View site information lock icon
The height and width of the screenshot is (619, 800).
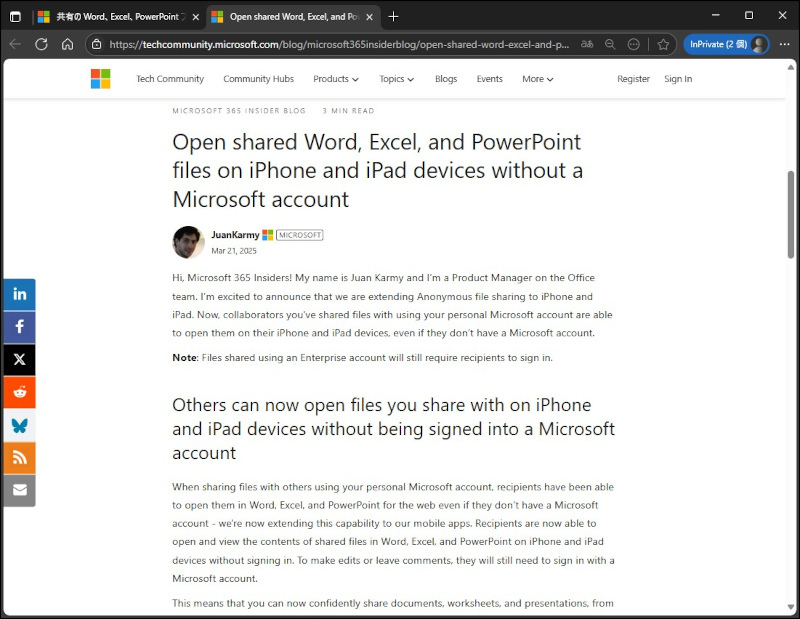pyautogui.click(x=96, y=44)
